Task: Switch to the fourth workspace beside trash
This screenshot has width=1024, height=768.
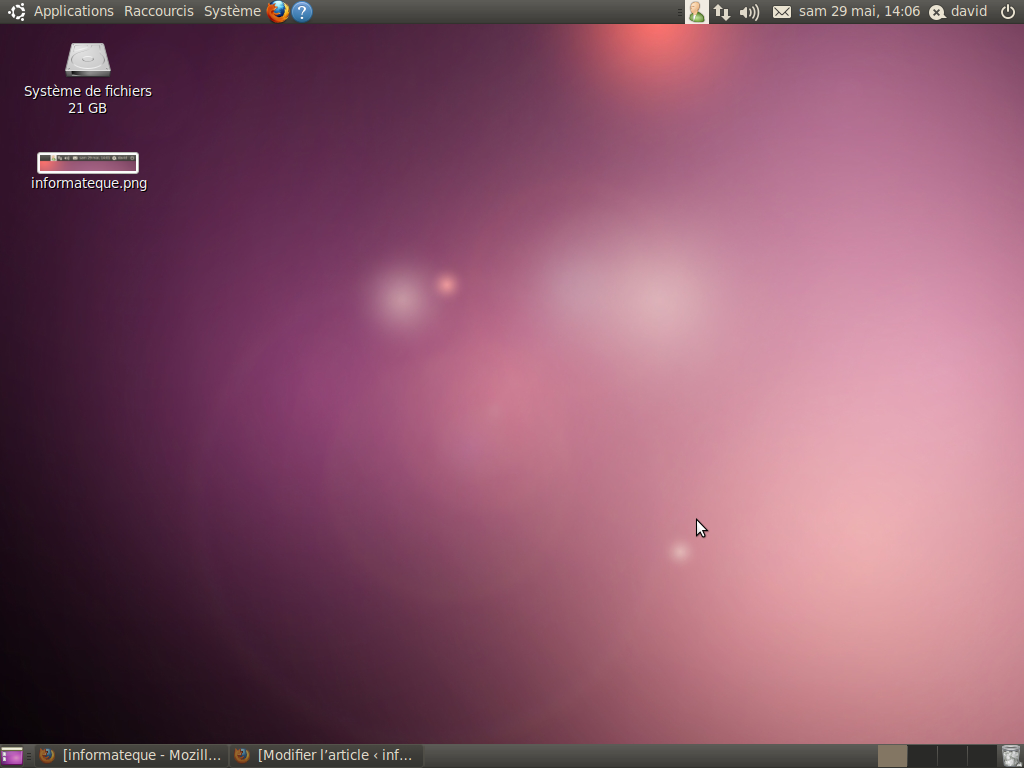Action: pos(982,756)
